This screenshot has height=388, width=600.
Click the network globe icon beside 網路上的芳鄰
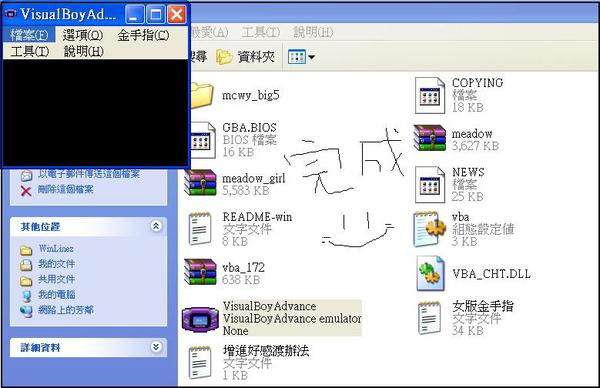tap(26, 311)
